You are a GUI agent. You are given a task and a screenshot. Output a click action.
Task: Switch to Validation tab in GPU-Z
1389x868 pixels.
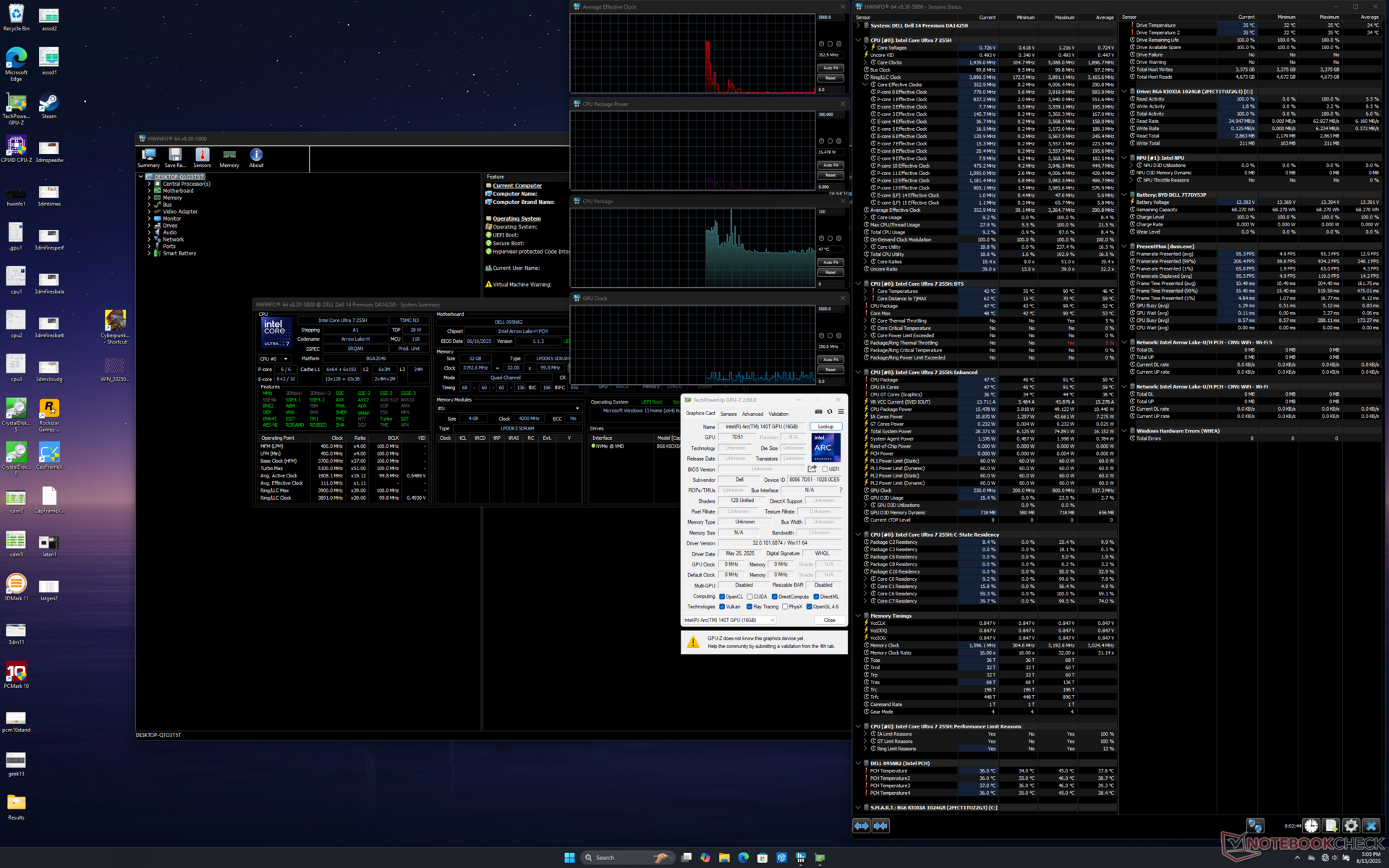tap(778, 414)
